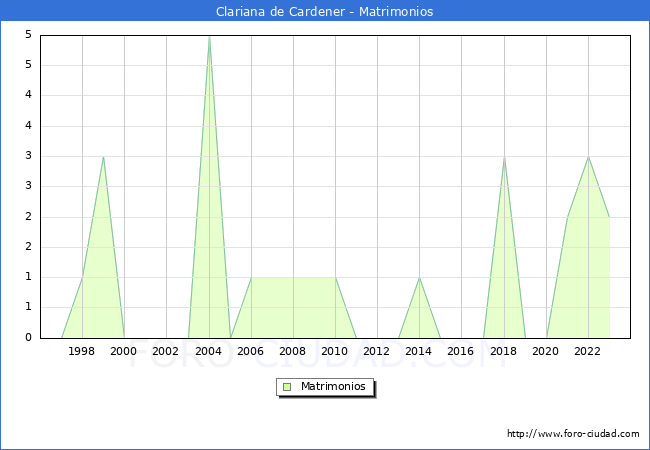Click the 1998 x-axis label

coord(81,351)
